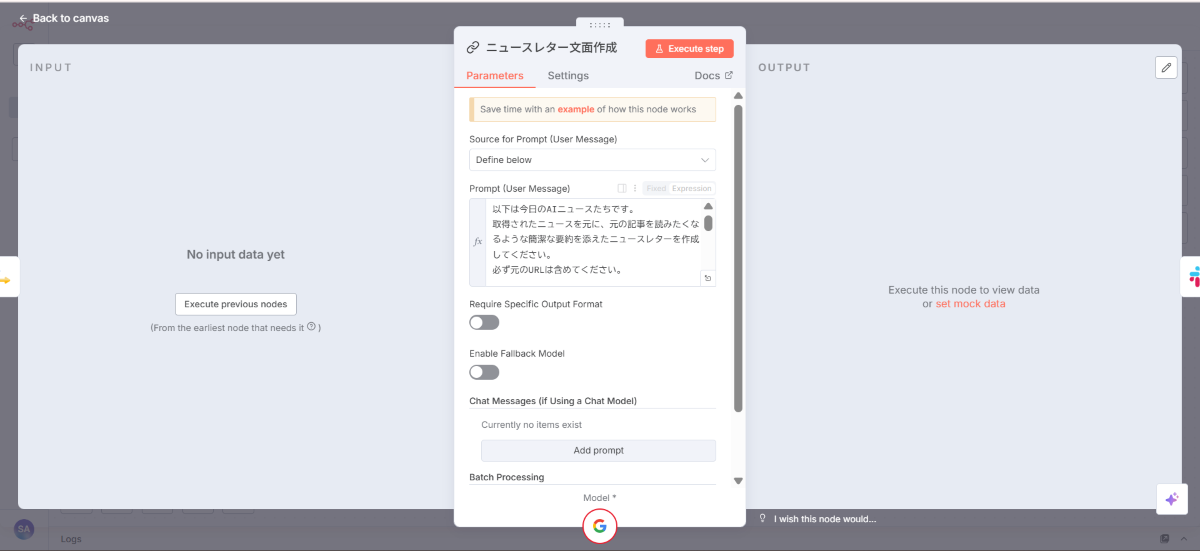Click the Slack next-node icon on right edge
The width and height of the screenshot is (1200, 551).
click(1193, 277)
